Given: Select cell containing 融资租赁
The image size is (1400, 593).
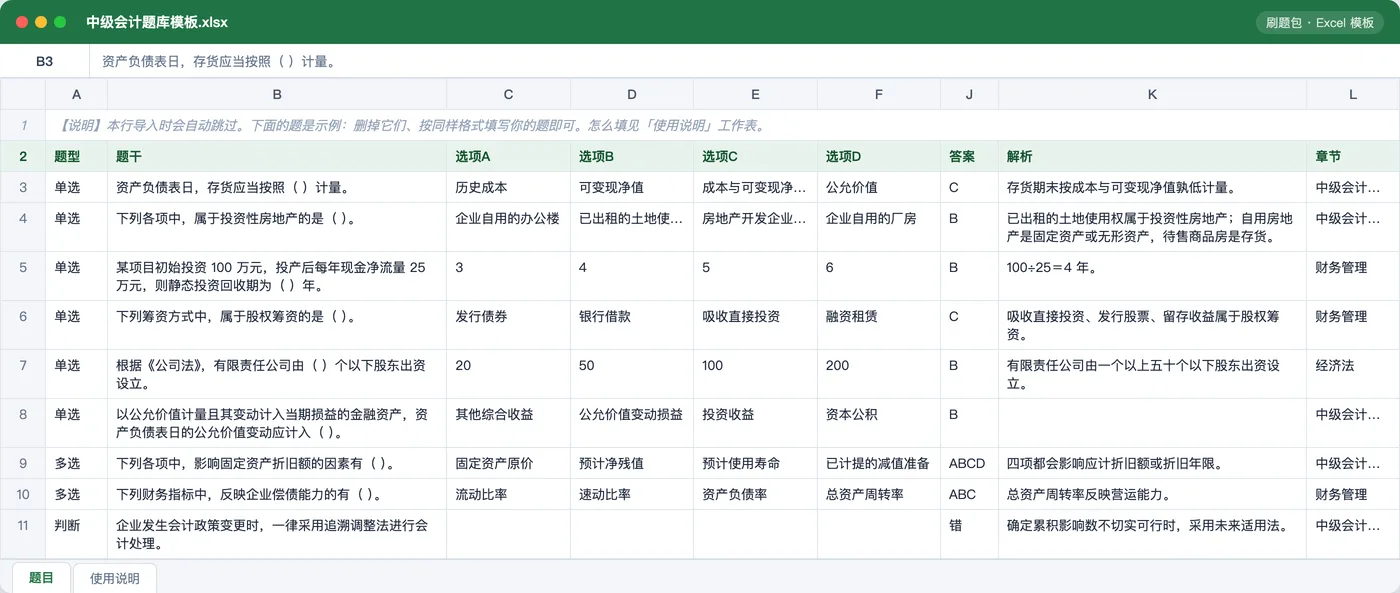Looking at the screenshot, I should click(879, 325).
